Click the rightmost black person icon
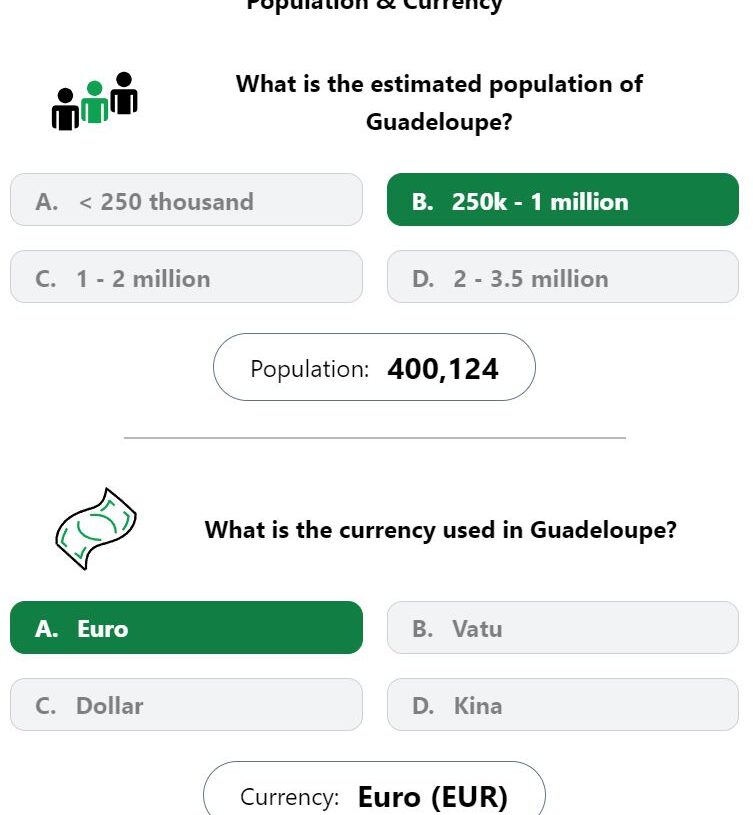The width and height of the screenshot is (753, 815). (x=124, y=93)
